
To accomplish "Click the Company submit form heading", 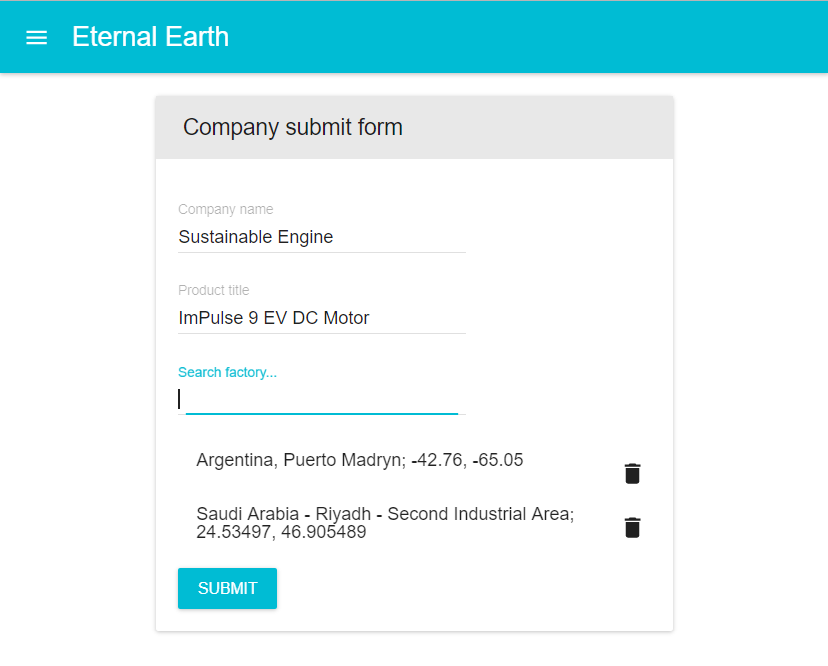I will tap(292, 127).
